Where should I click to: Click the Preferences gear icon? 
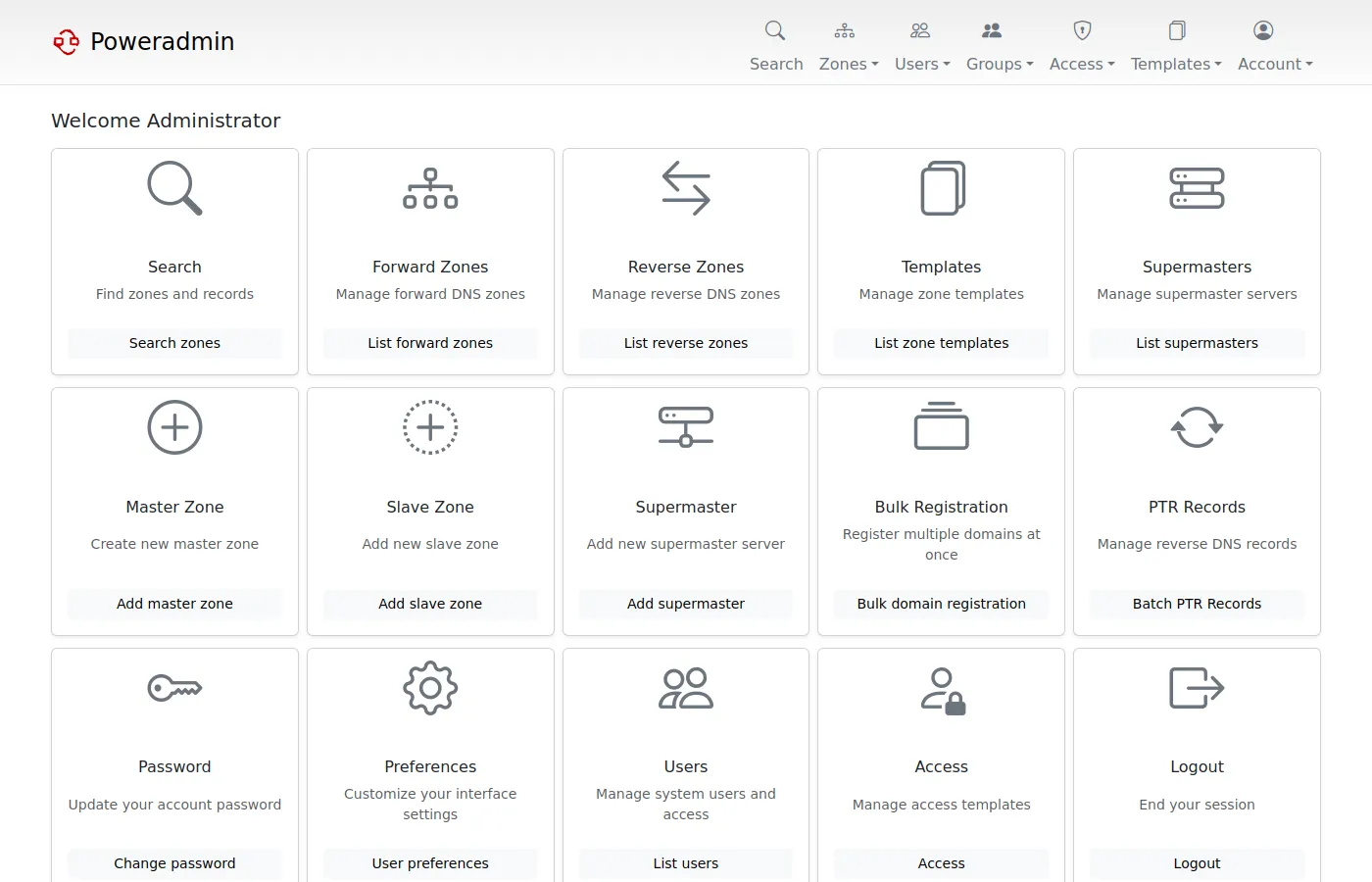pos(430,688)
